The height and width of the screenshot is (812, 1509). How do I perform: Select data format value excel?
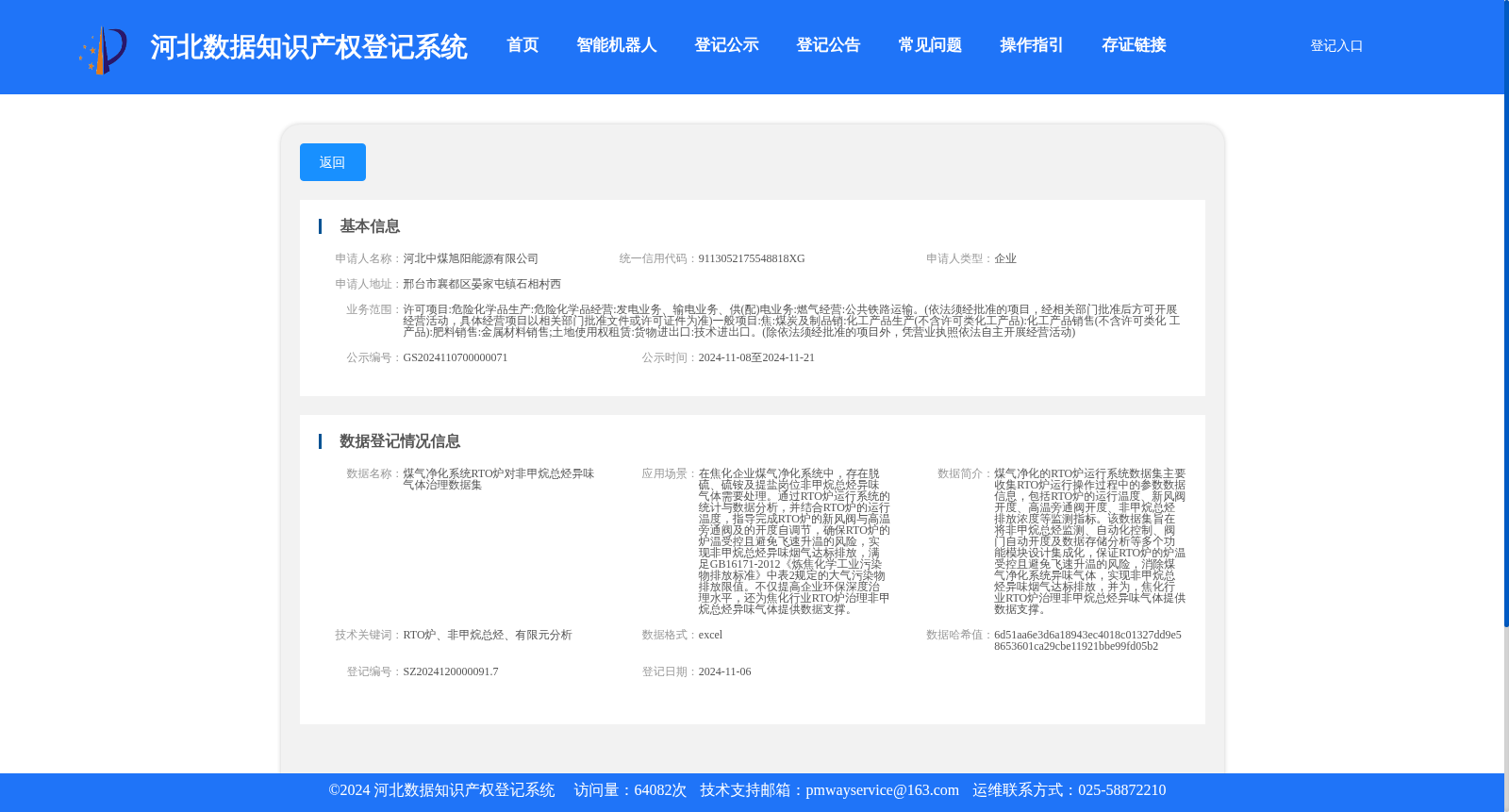[710, 635]
